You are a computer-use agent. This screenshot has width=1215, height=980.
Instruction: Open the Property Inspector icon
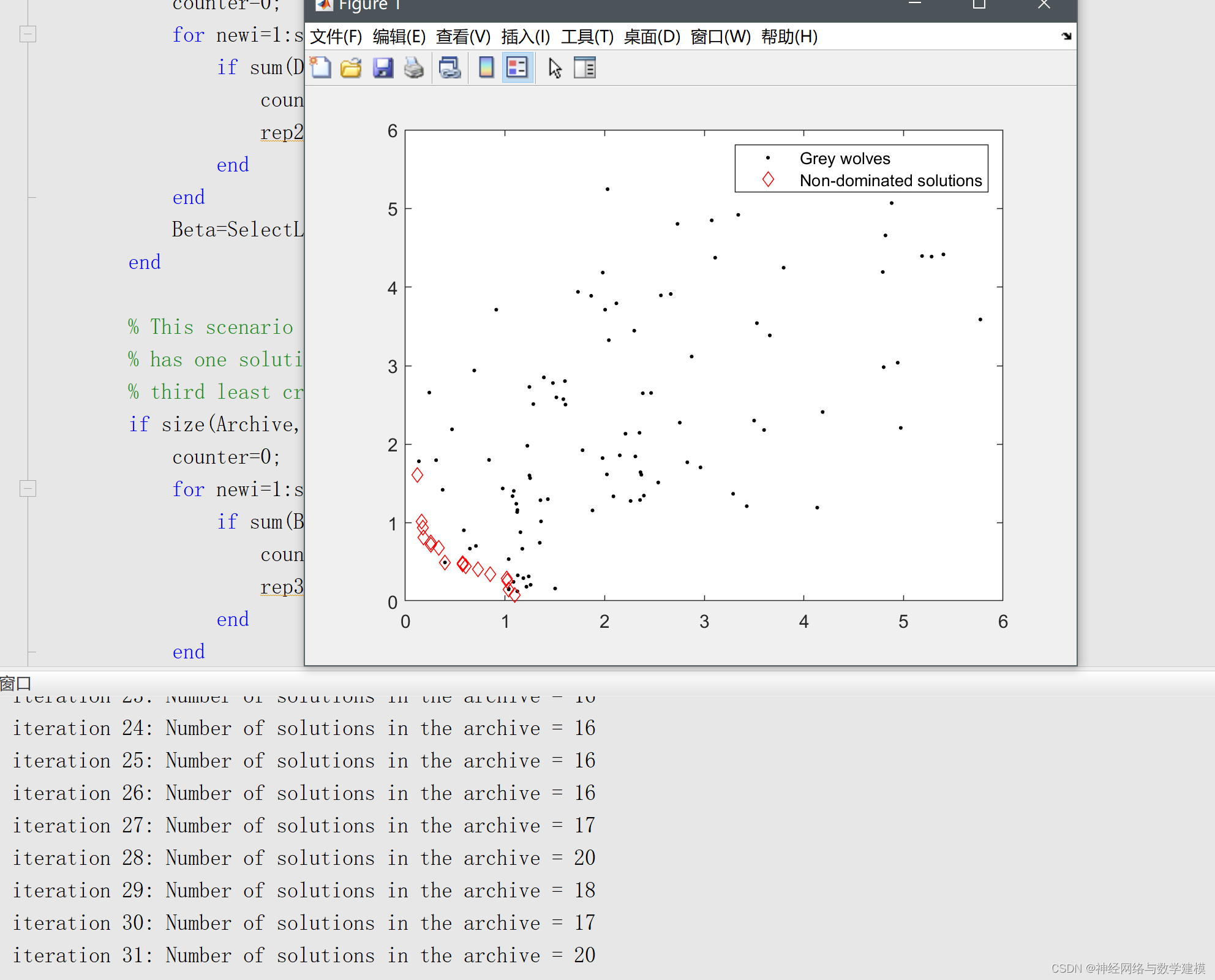point(585,67)
